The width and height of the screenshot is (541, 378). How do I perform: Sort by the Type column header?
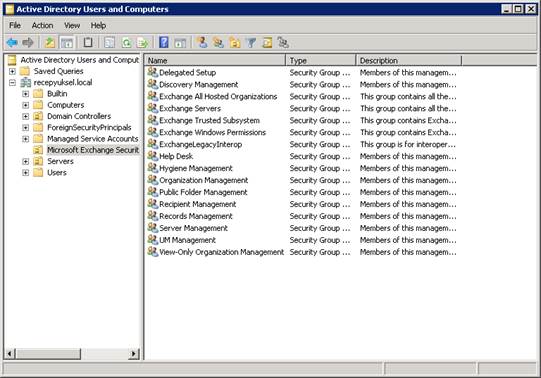[321, 61]
